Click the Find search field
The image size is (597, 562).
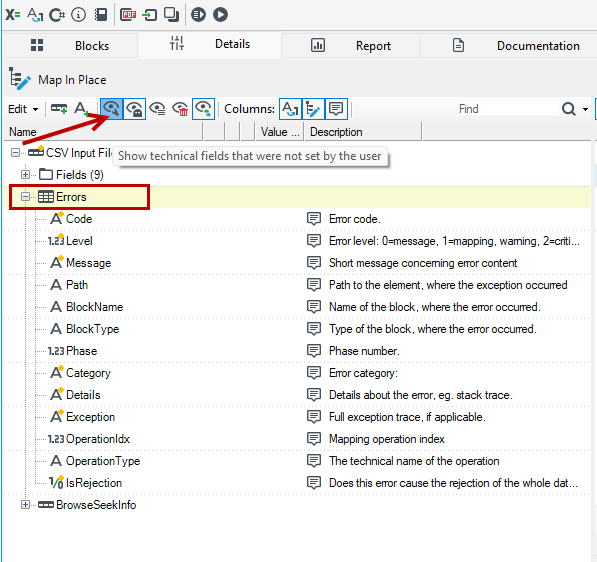(x=507, y=109)
